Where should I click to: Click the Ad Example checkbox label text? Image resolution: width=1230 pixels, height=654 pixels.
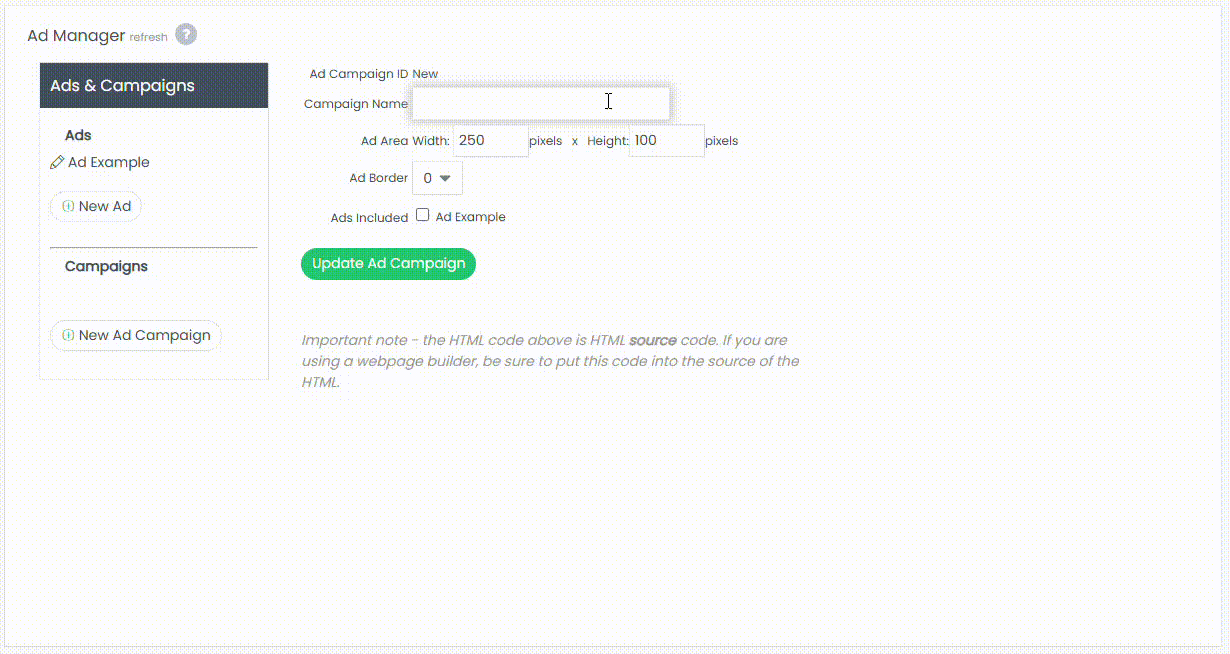471,217
